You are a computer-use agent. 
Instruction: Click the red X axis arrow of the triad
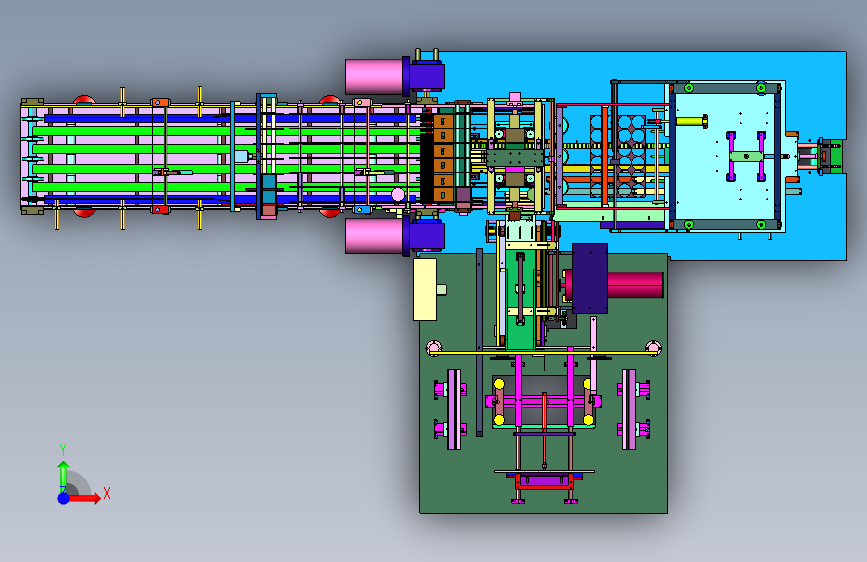84,498
